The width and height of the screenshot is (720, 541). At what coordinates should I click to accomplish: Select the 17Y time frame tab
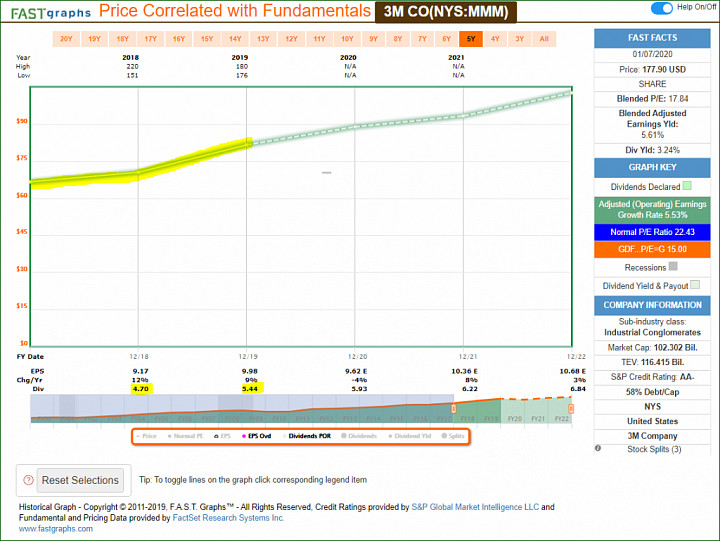point(151,39)
